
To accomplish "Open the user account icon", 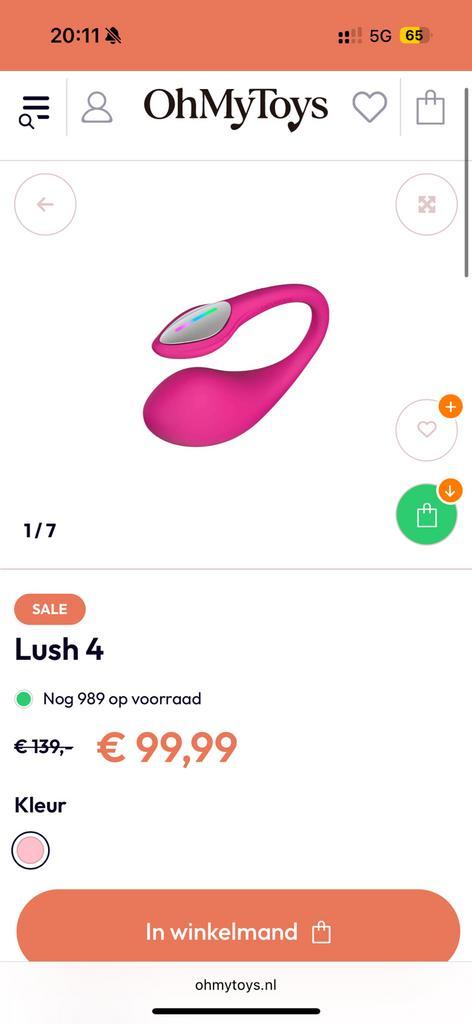I will pyautogui.click(x=97, y=108).
